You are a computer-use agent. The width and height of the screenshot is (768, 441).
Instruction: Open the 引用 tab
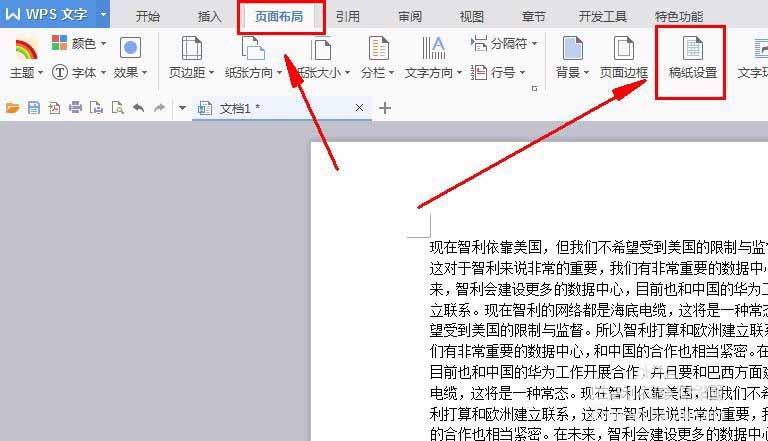coord(348,17)
